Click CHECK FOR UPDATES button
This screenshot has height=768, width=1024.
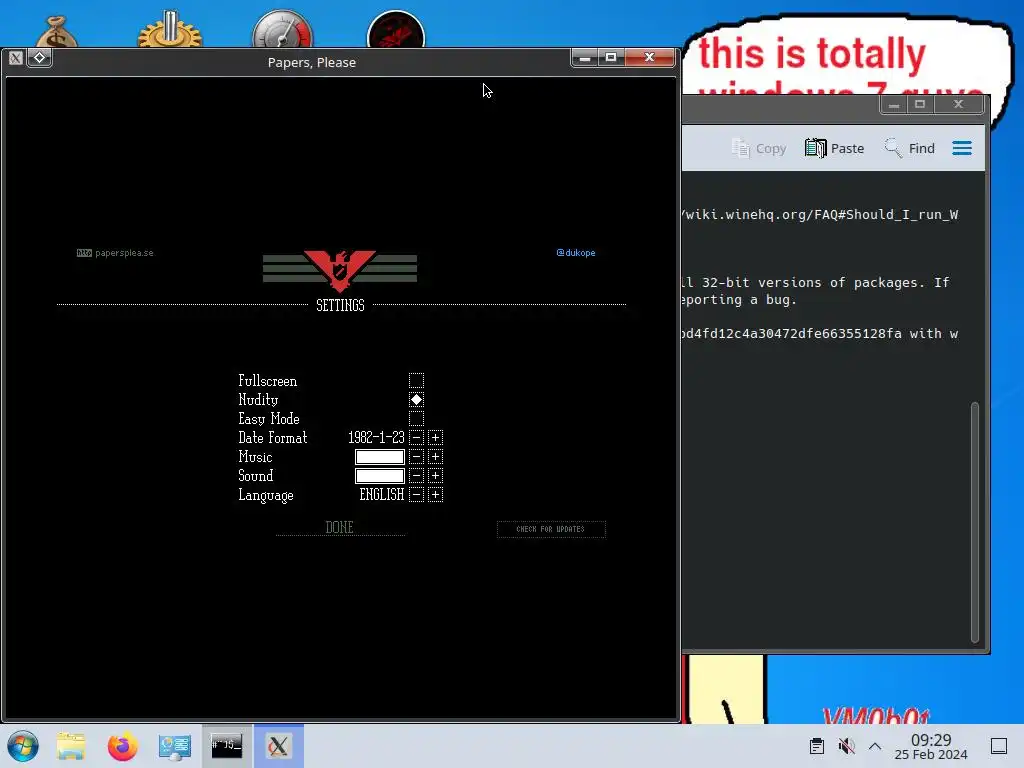coord(551,529)
